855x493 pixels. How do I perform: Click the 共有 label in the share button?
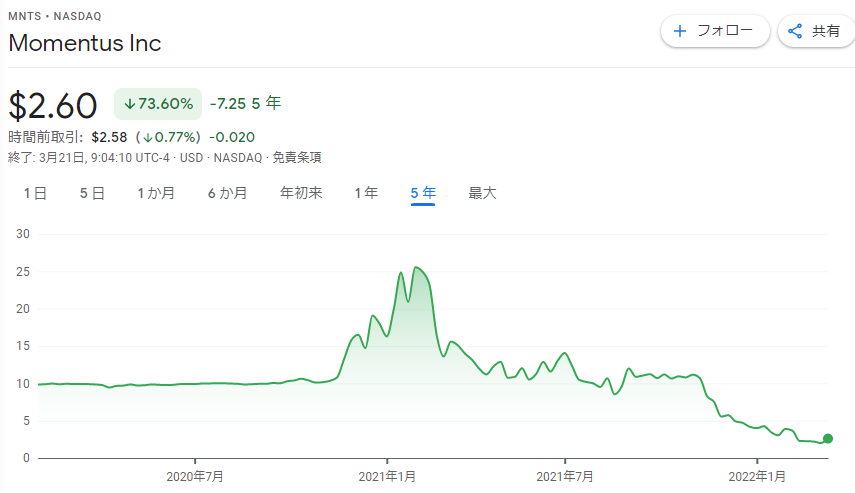(826, 31)
